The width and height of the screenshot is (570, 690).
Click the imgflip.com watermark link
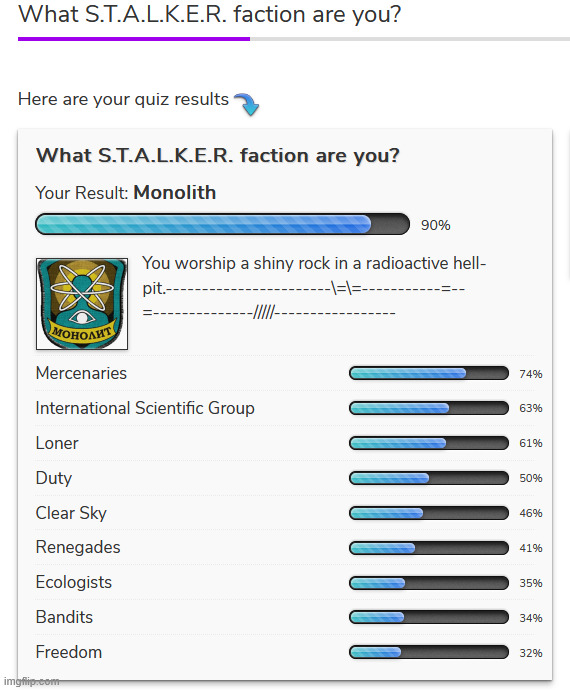[x=31, y=682]
